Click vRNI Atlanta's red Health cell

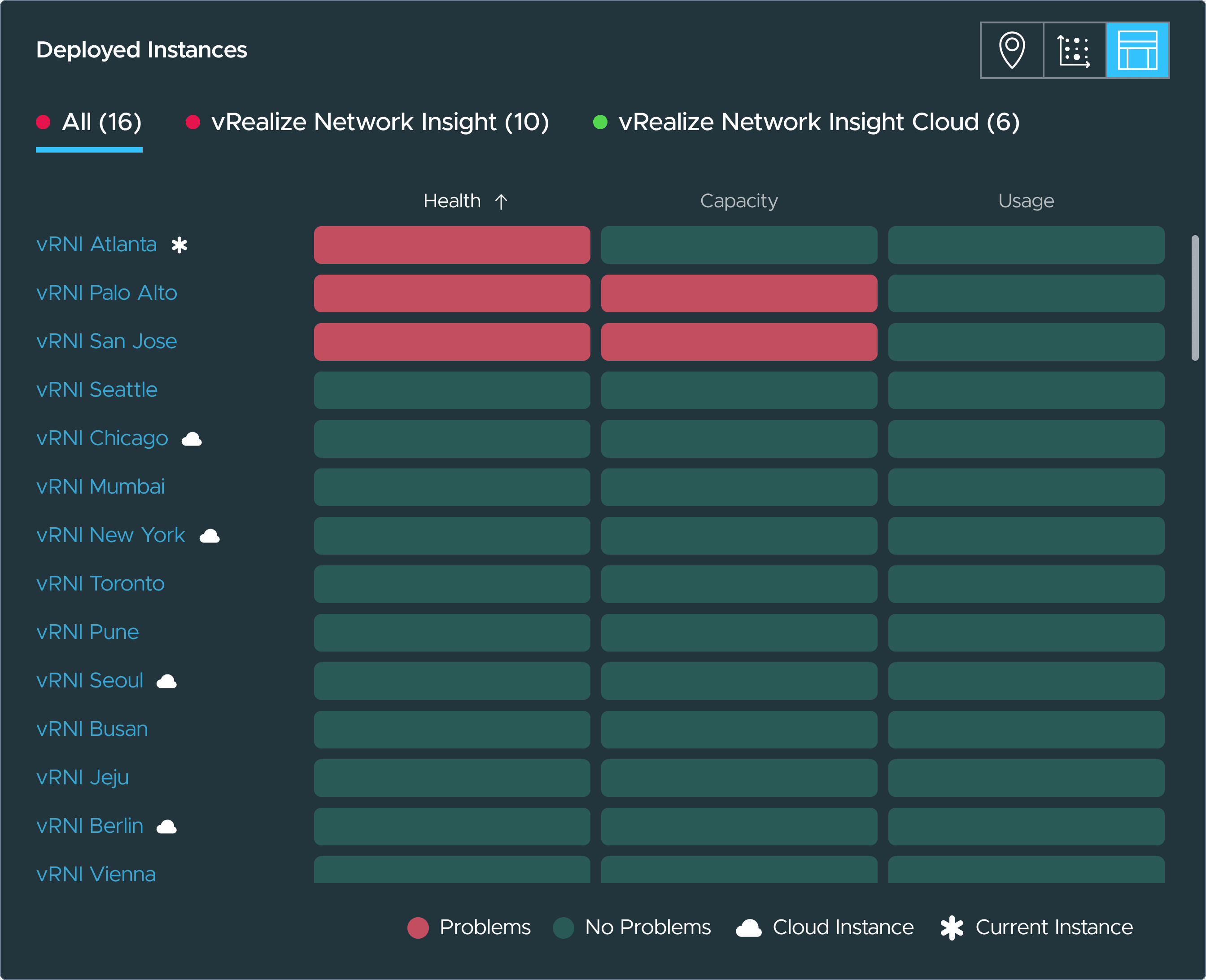click(452, 245)
